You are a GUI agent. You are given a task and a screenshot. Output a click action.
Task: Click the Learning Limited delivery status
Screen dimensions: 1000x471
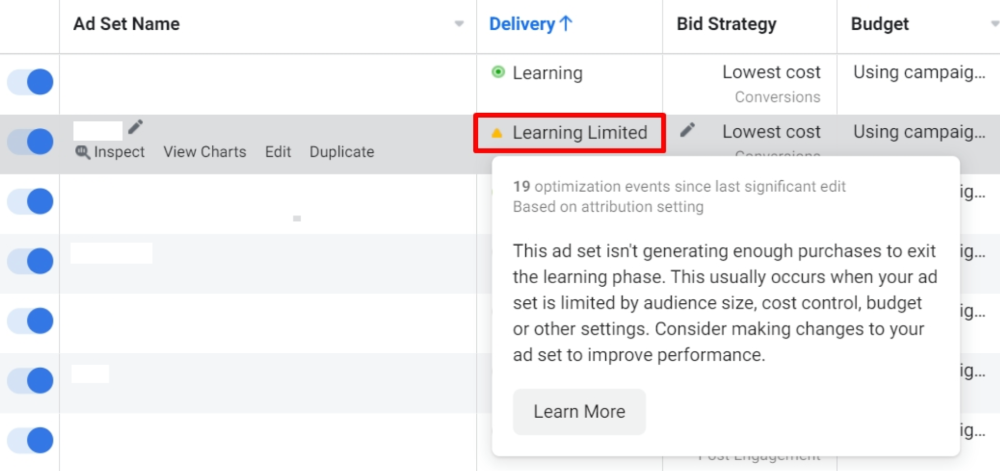point(579,133)
